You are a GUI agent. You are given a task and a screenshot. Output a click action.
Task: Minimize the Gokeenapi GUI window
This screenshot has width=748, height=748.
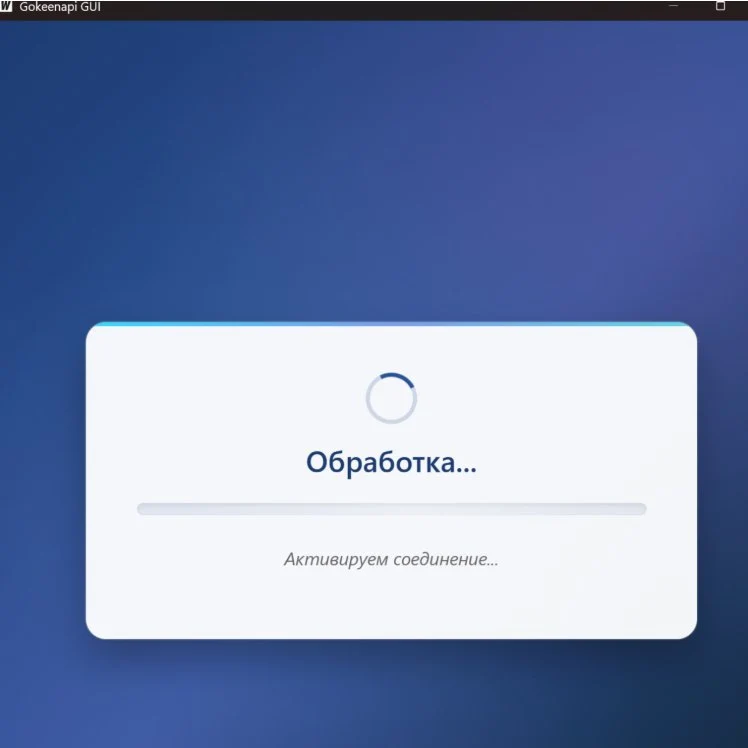point(672,6)
